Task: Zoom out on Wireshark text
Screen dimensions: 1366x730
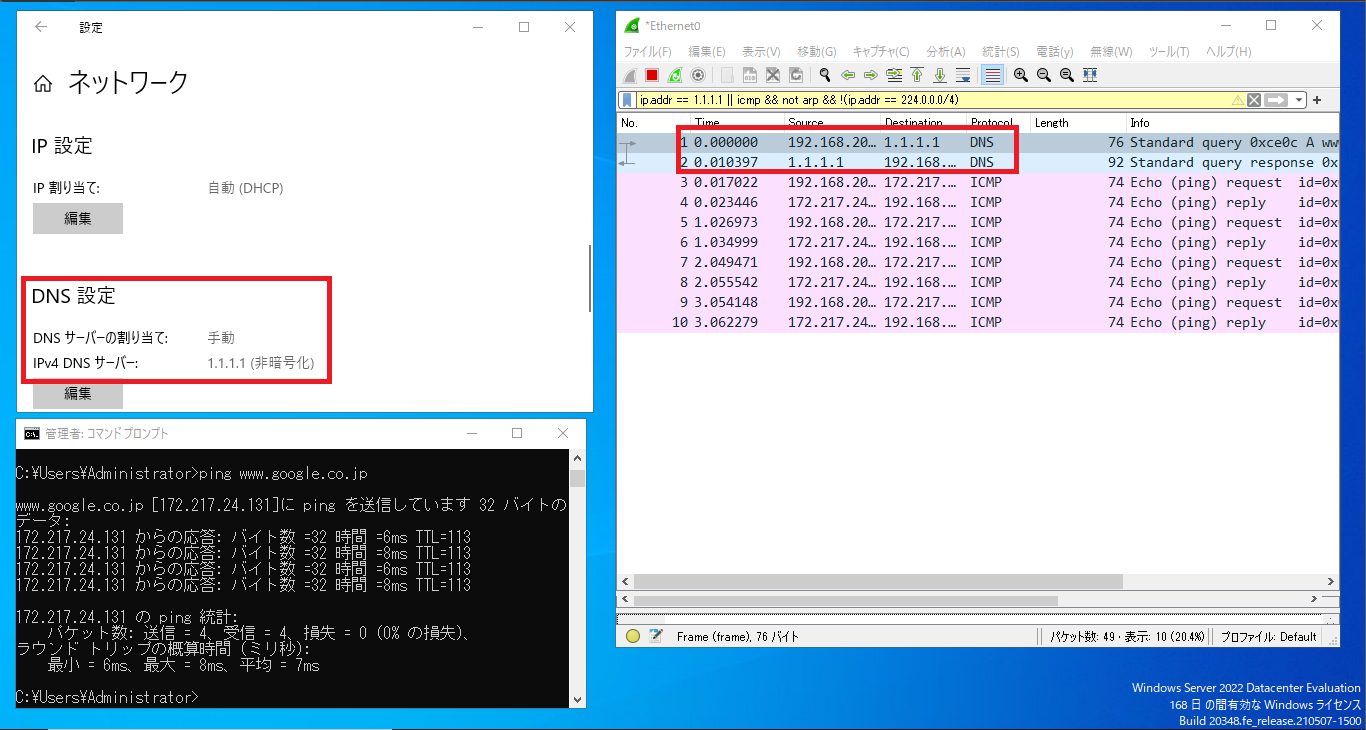Action: [x=1044, y=75]
